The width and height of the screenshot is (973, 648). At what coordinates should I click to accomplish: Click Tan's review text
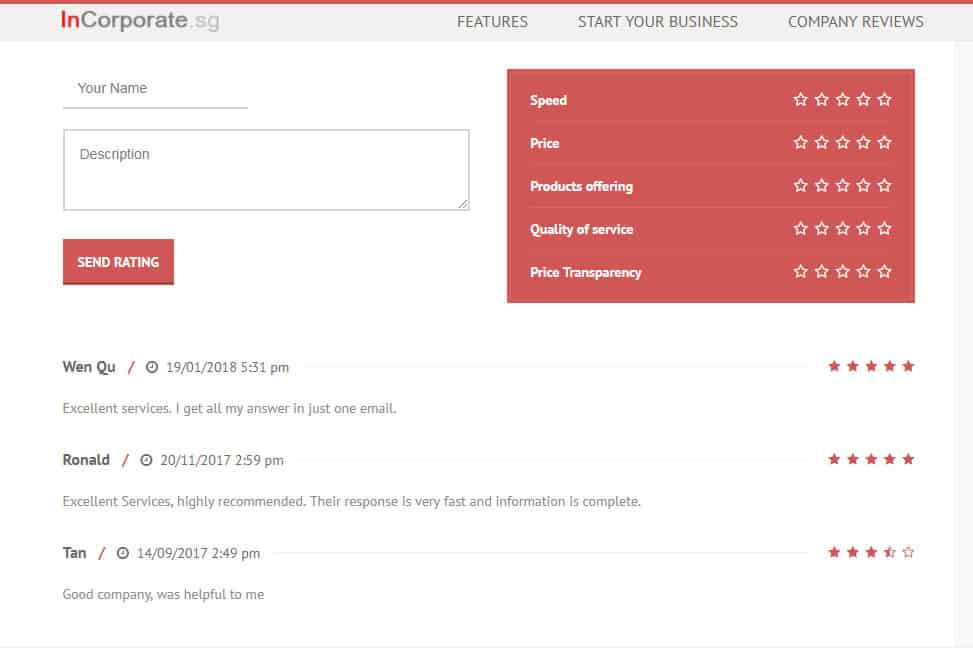[163, 595]
